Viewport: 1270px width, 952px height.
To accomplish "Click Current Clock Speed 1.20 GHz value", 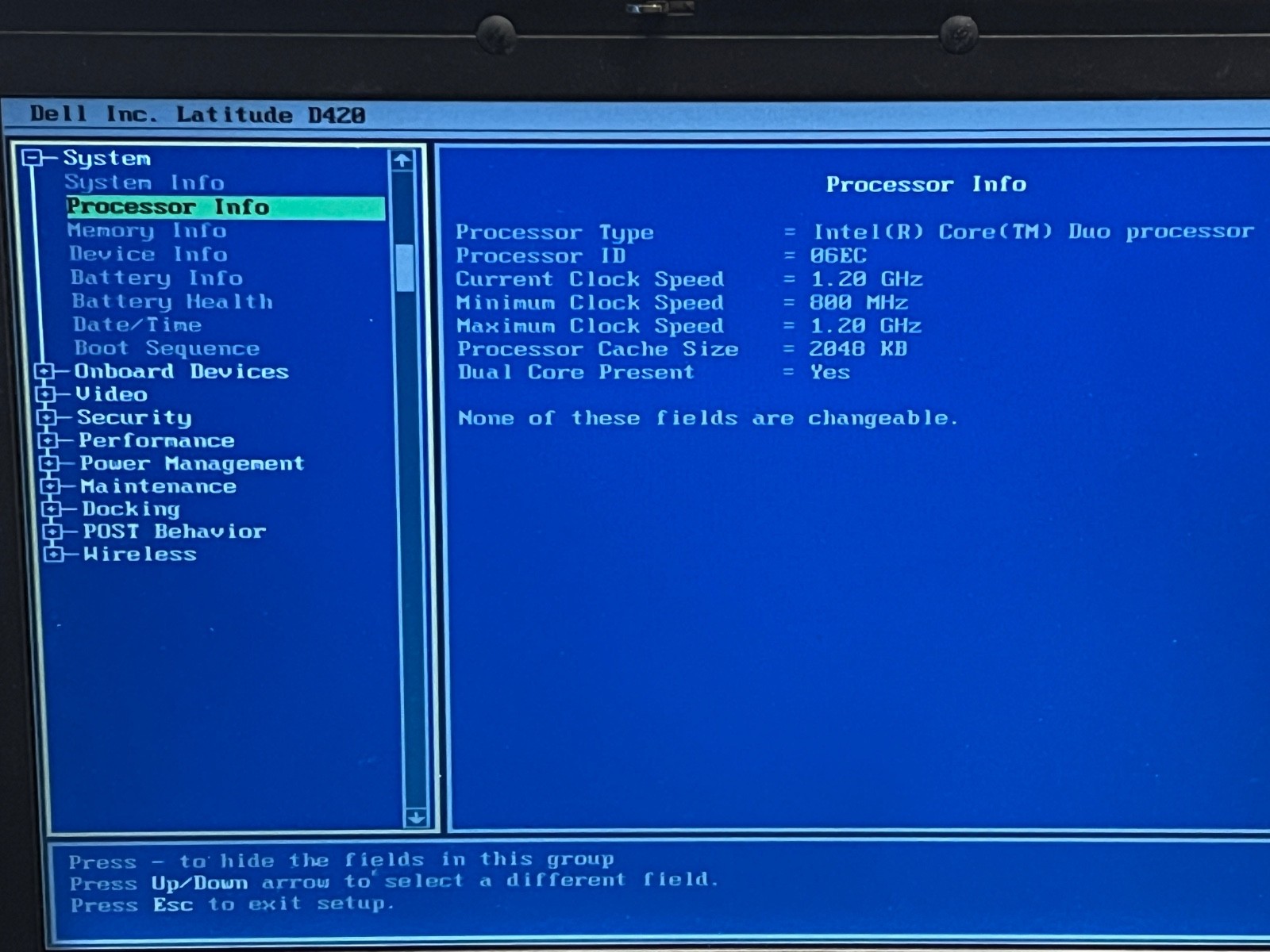I will pos(866,279).
